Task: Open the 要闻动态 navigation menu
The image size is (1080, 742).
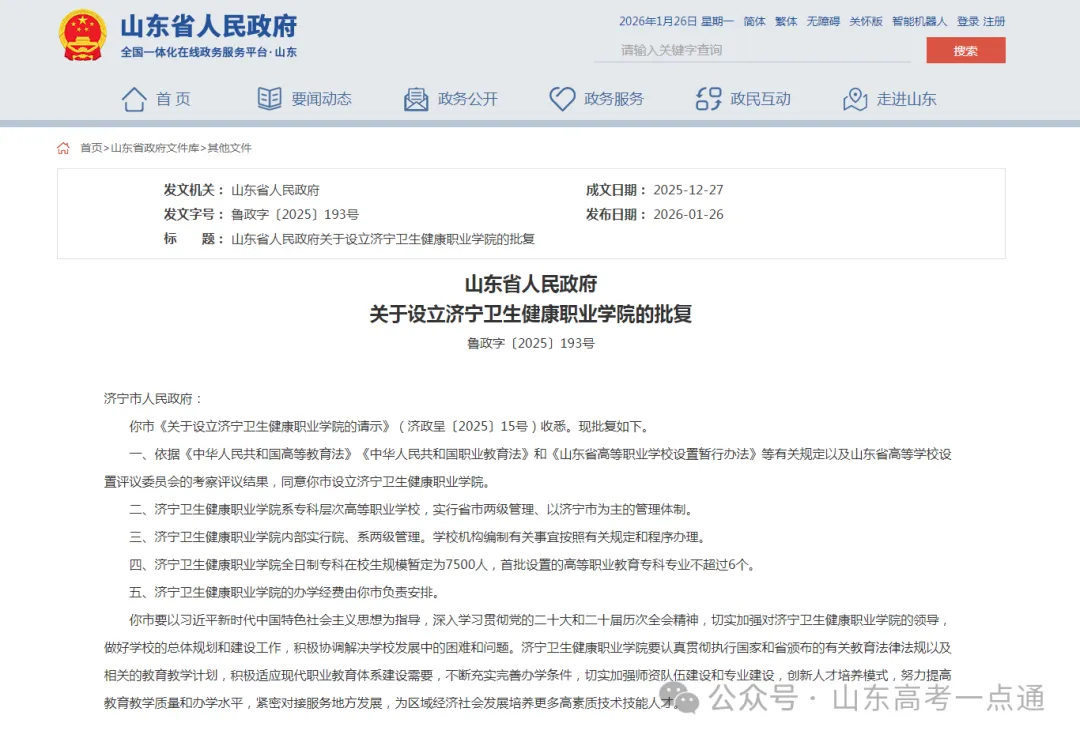Action: [x=321, y=99]
